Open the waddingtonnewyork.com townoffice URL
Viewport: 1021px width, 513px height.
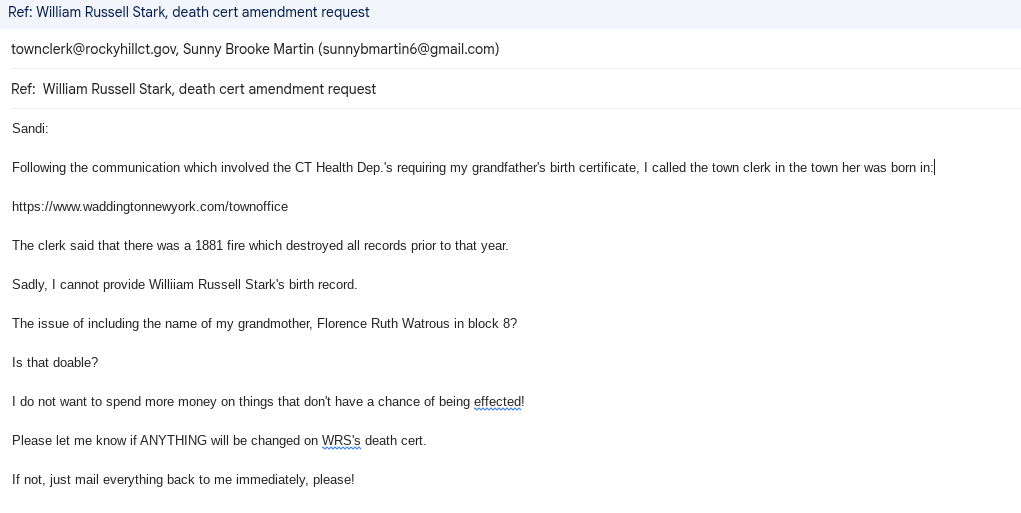pyautogui.click(x=150, y=207)
